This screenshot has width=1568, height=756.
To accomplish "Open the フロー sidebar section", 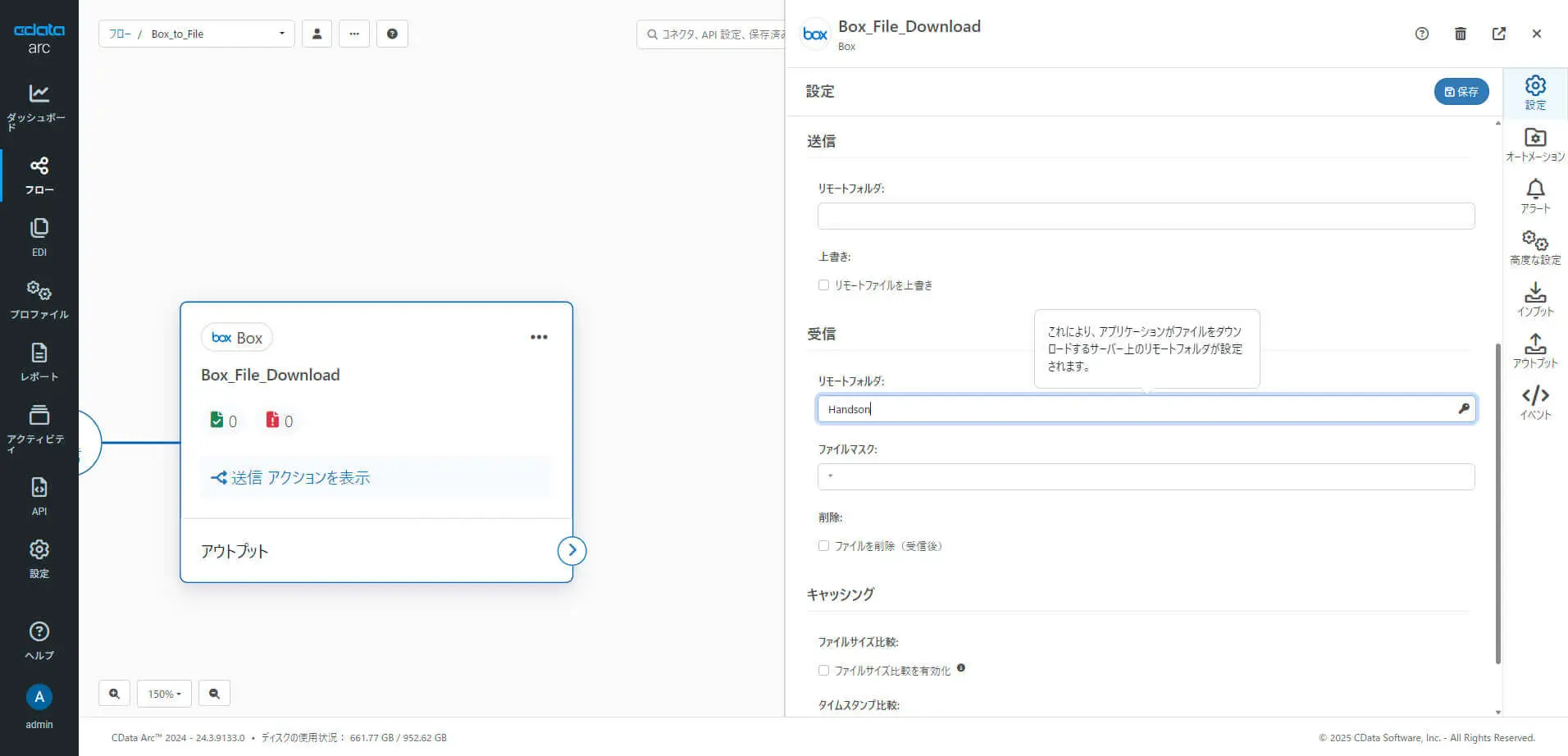I will click(39, 175).
